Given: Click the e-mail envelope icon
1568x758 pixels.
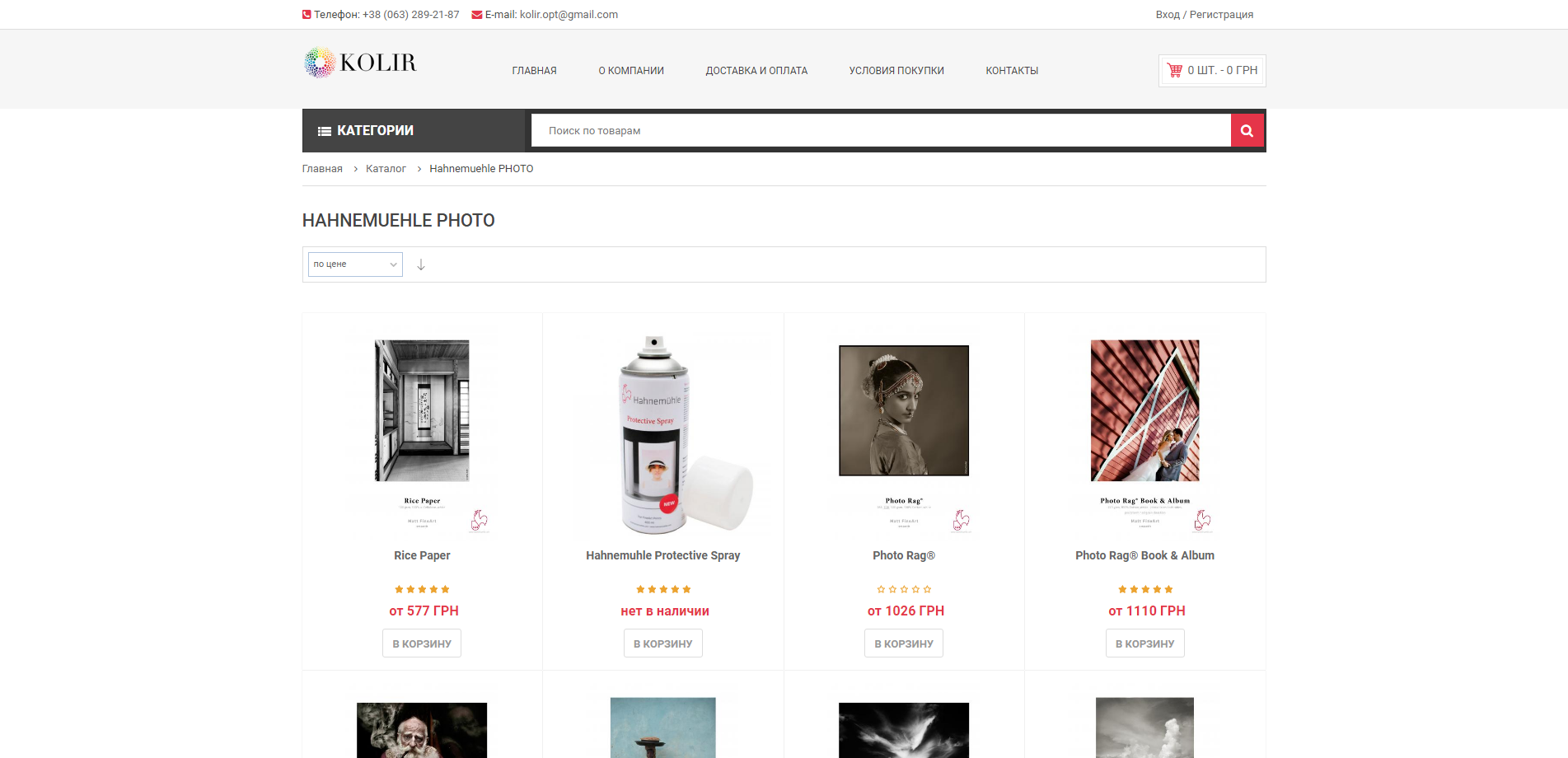Looking at the screenshot, I should (x=476, y=15).
